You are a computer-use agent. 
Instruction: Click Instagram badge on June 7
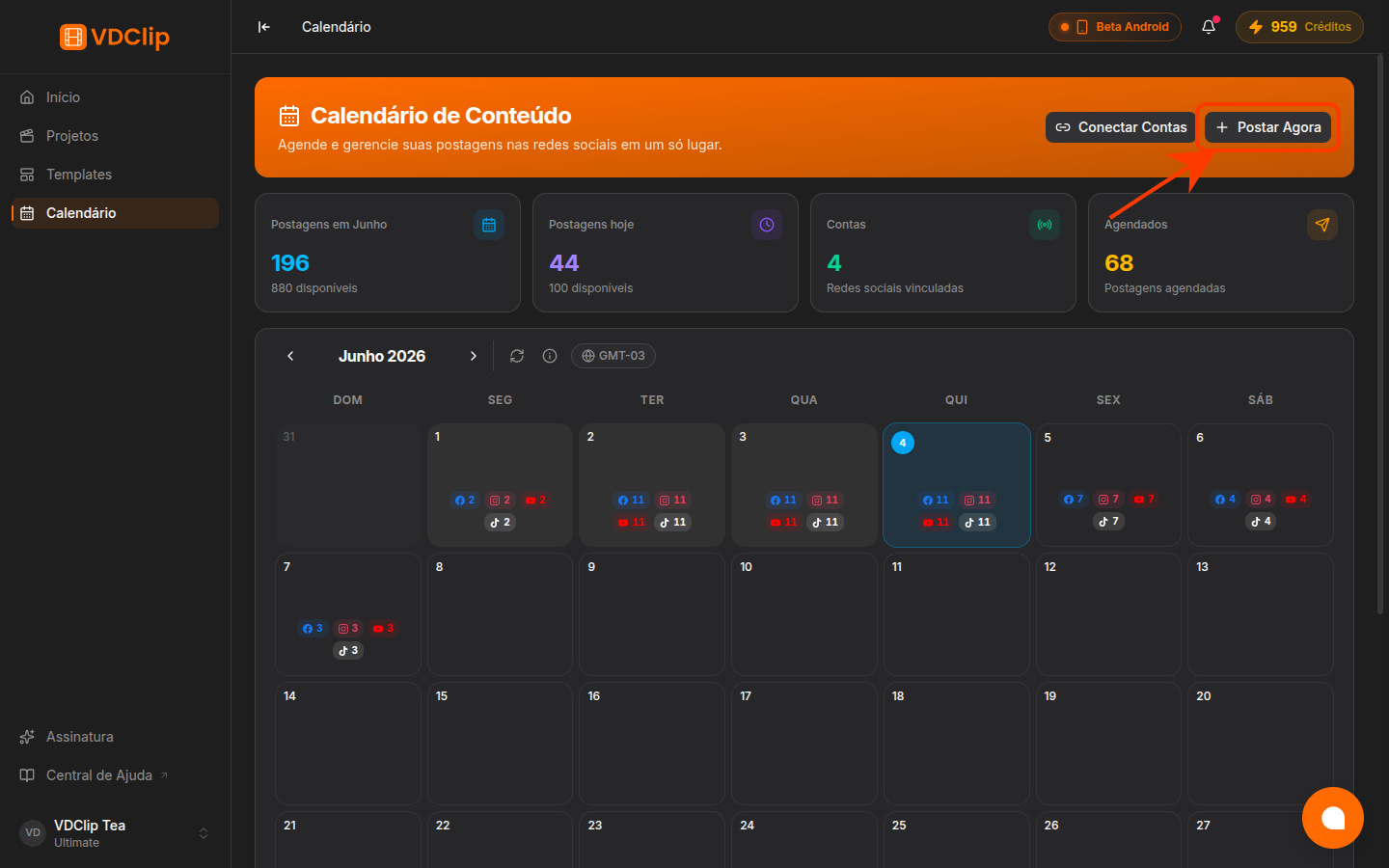[x=348, y=629]
